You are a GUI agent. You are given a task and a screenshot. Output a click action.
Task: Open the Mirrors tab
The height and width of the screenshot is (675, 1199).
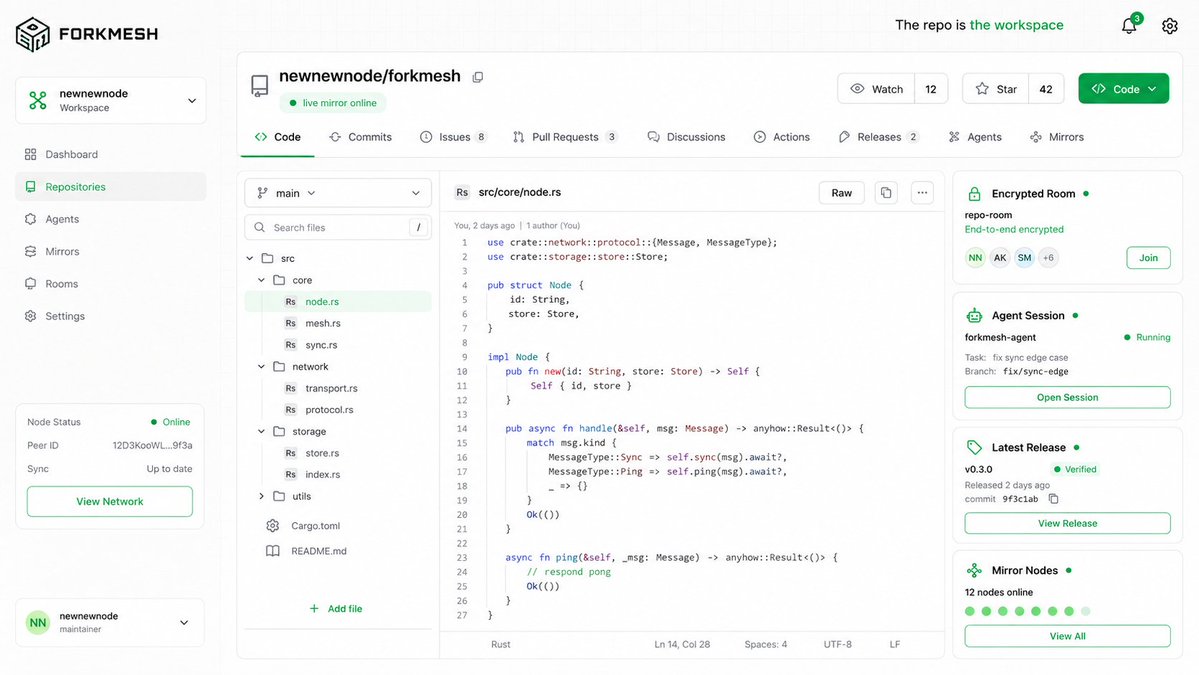(1057, 138)
